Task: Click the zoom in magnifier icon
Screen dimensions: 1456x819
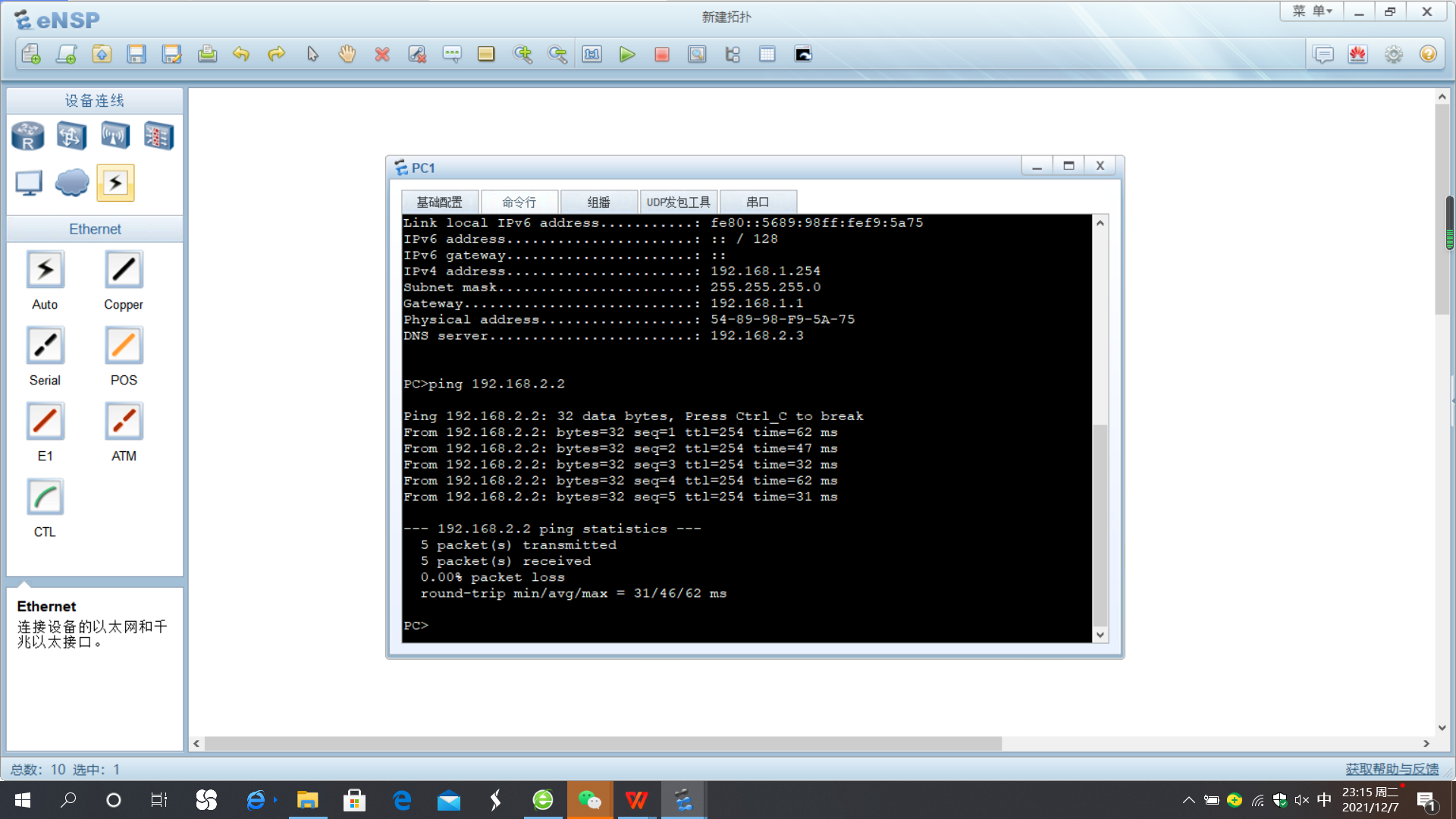Action: (x=522, y=55)
